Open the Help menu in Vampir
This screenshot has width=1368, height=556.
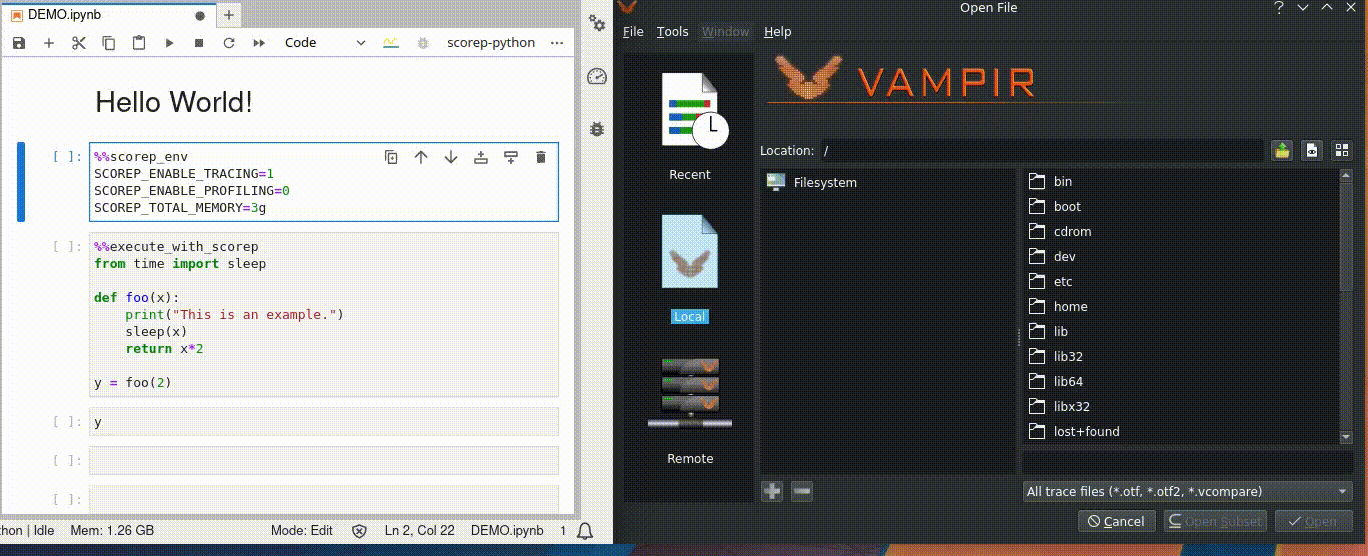(778, 31)
